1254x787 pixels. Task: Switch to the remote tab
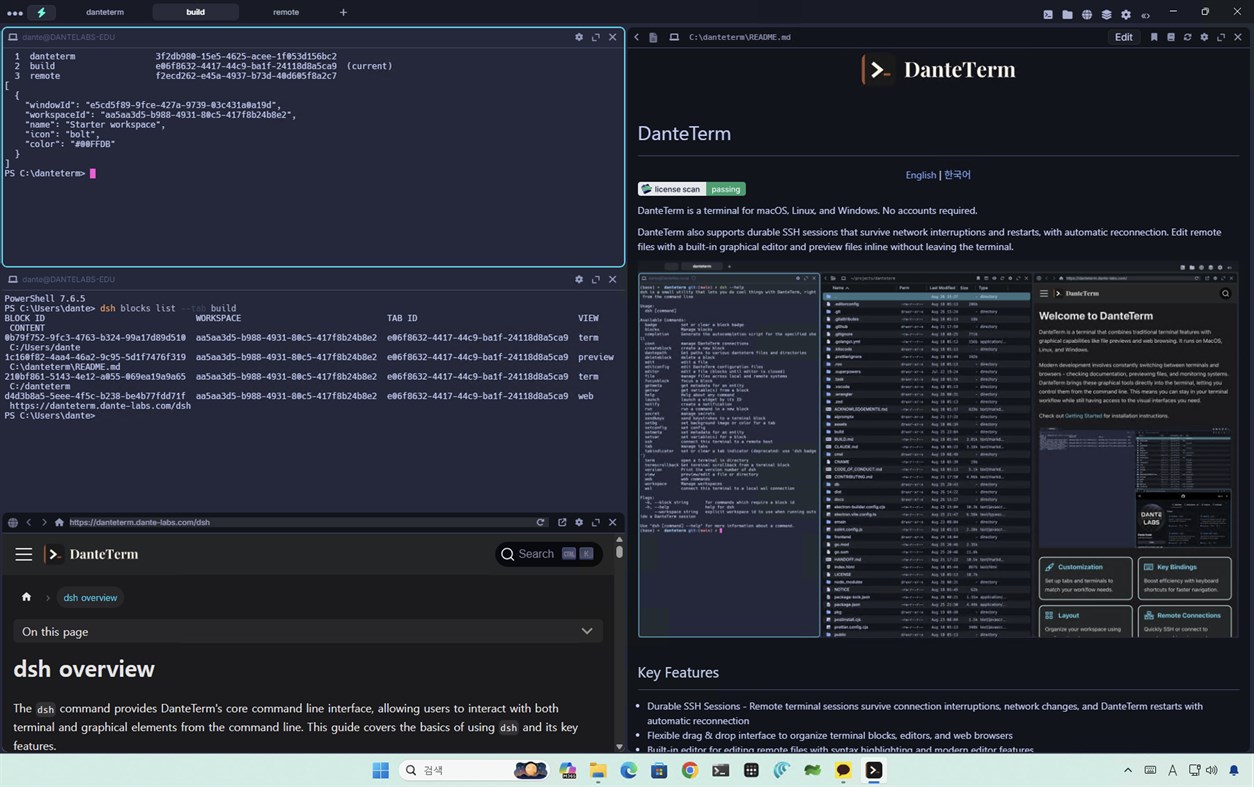286,12
